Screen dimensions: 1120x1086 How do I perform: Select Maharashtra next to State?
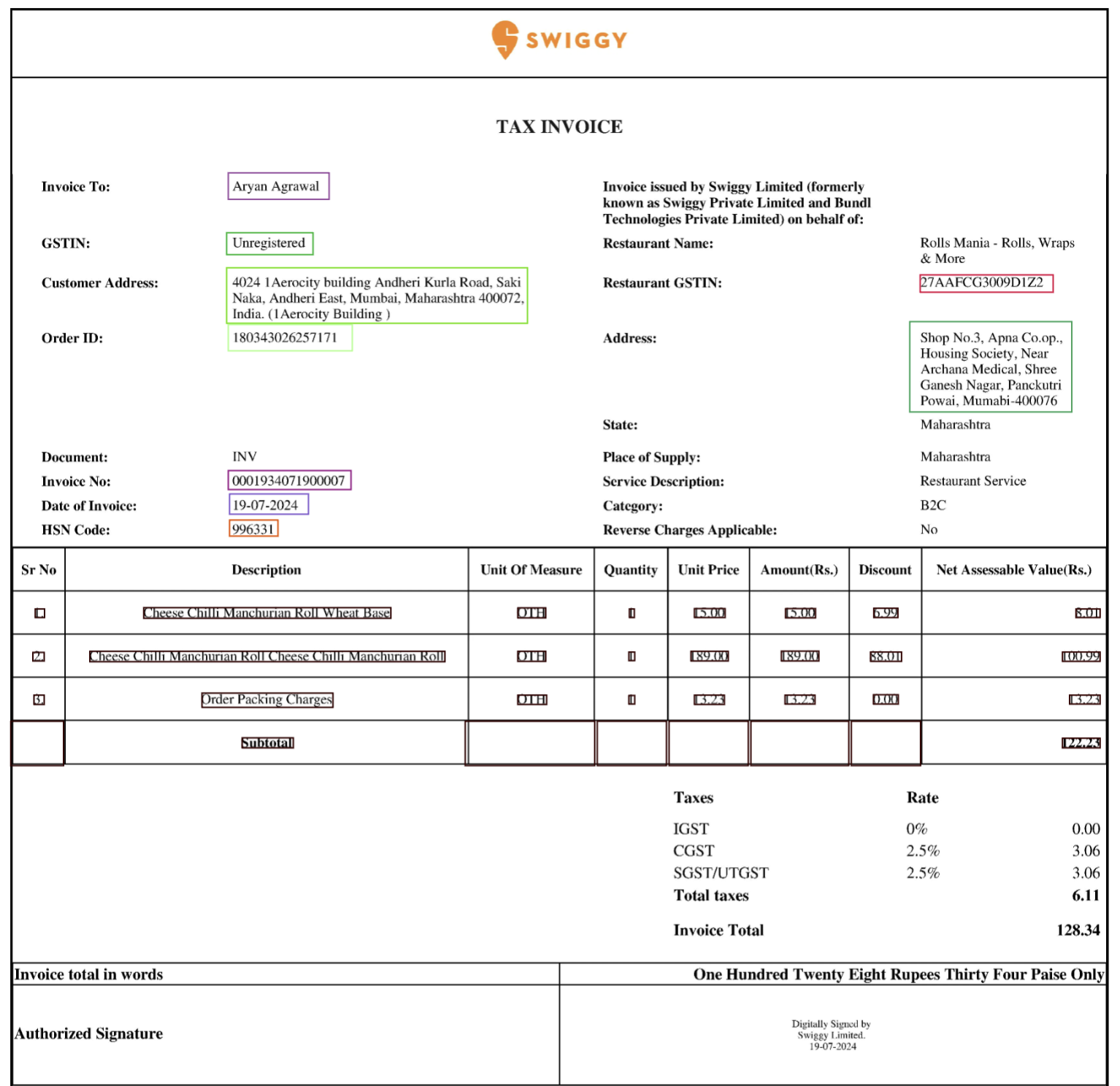(955, 425)
